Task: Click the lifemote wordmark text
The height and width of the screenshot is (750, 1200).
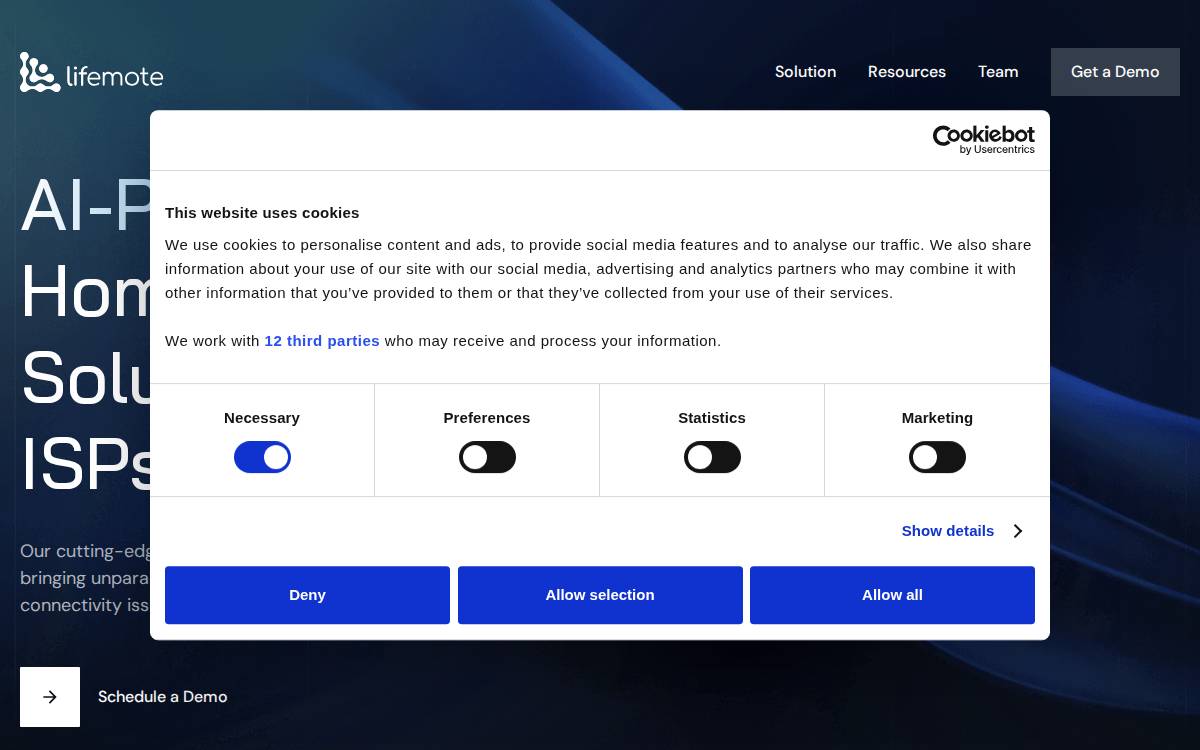Action: pos(115,75)
